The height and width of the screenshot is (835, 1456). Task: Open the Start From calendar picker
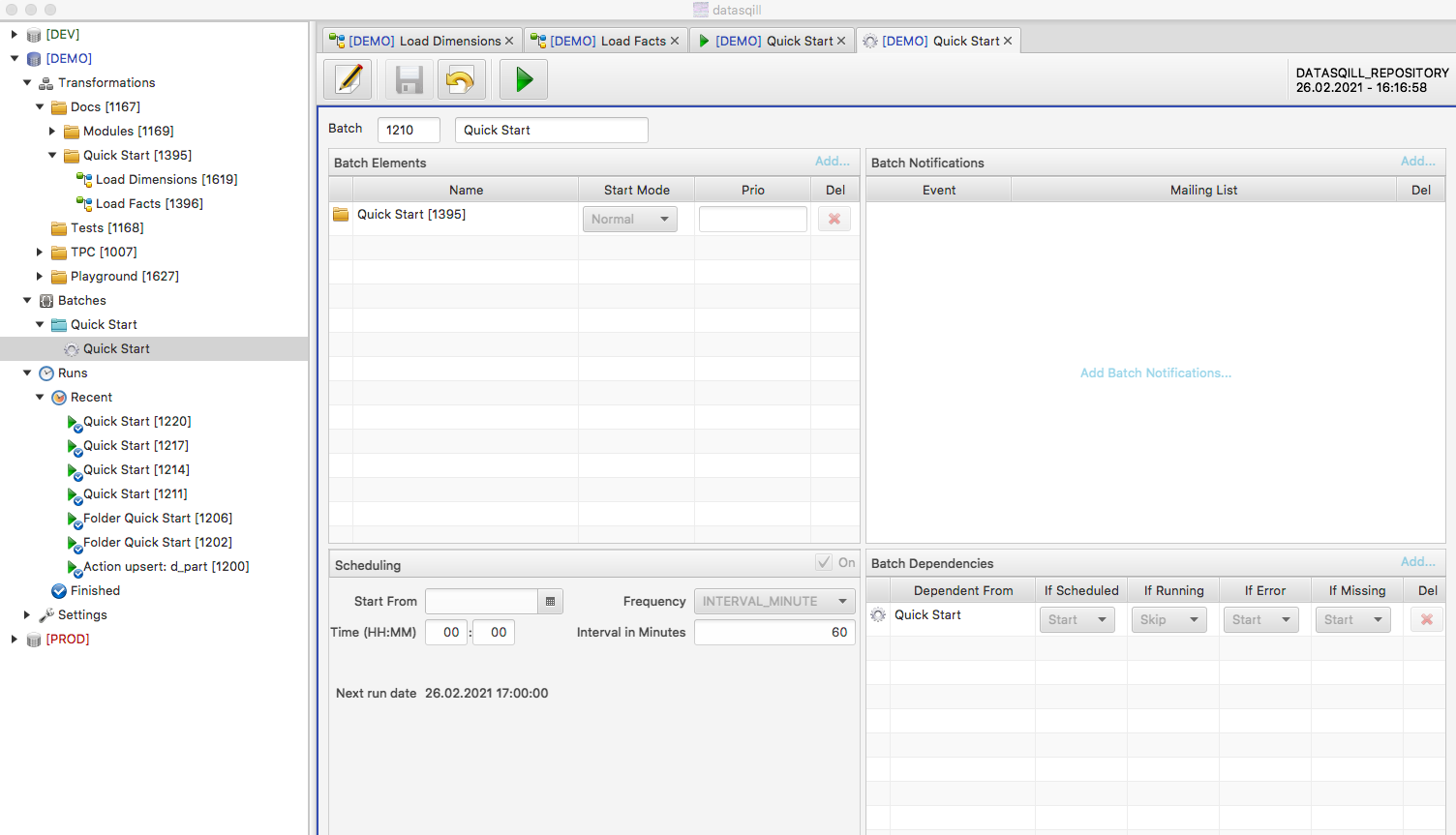tap(550, 601)
